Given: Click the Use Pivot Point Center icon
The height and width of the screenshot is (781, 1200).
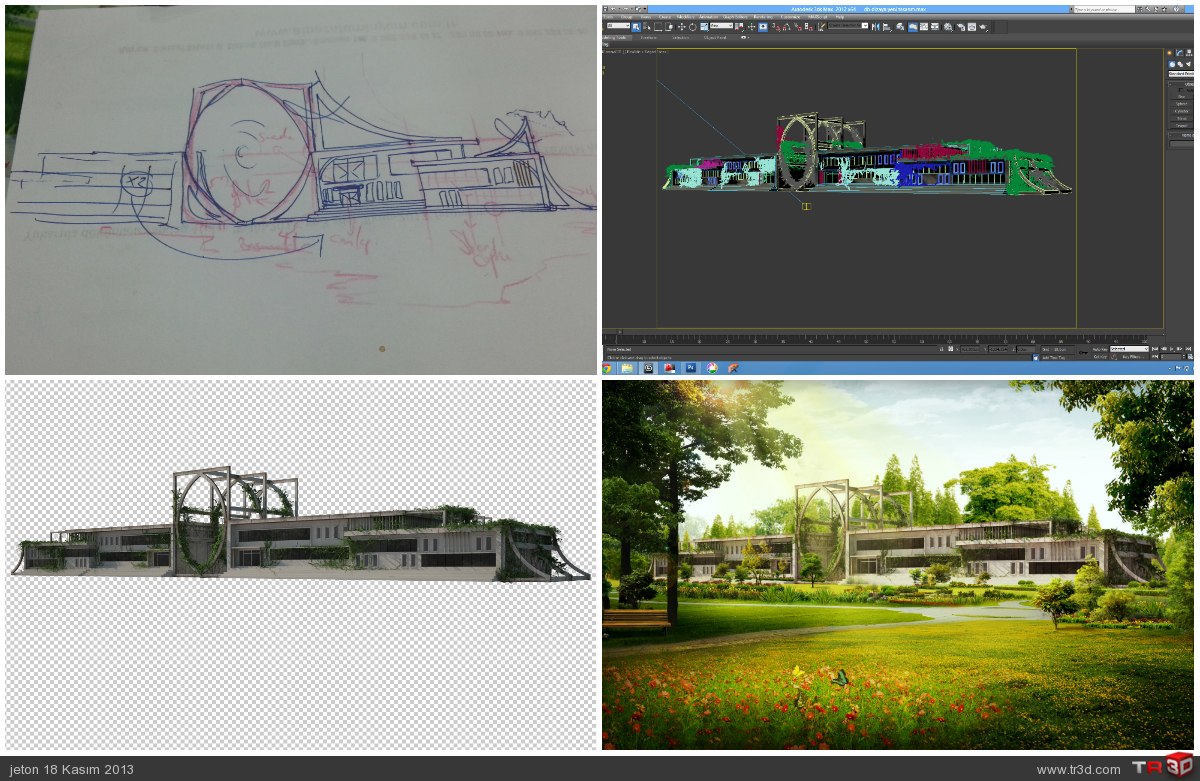Looking at the screenshot, I should 740,26.
